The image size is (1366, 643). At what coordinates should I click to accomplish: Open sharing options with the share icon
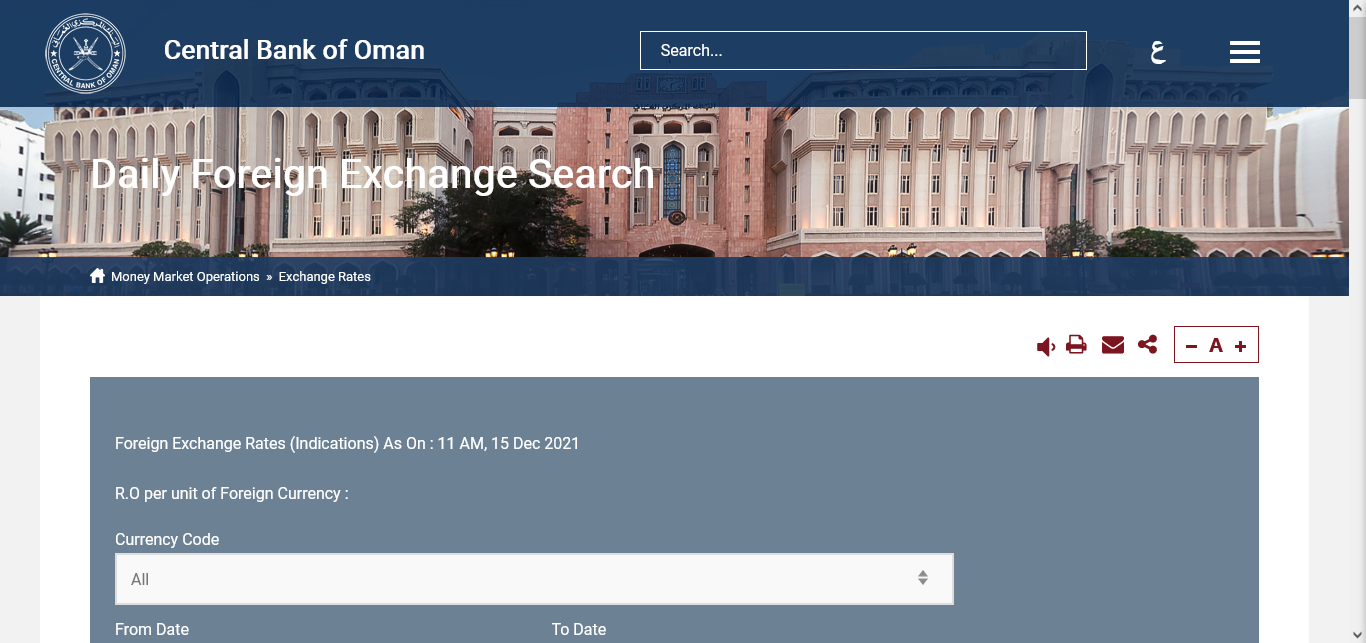1147,345
